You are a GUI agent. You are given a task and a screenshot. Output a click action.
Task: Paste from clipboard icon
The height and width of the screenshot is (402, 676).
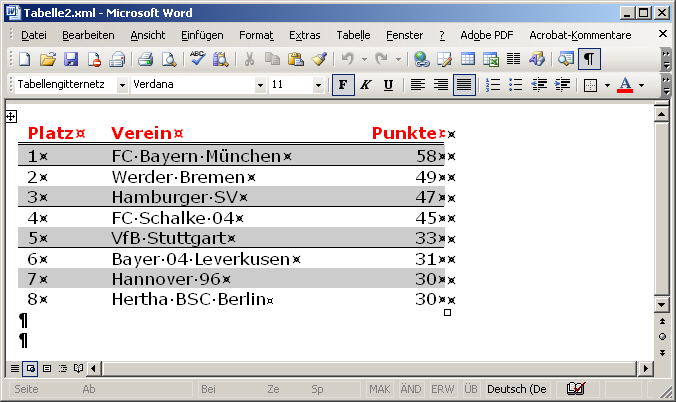[296, 59]
